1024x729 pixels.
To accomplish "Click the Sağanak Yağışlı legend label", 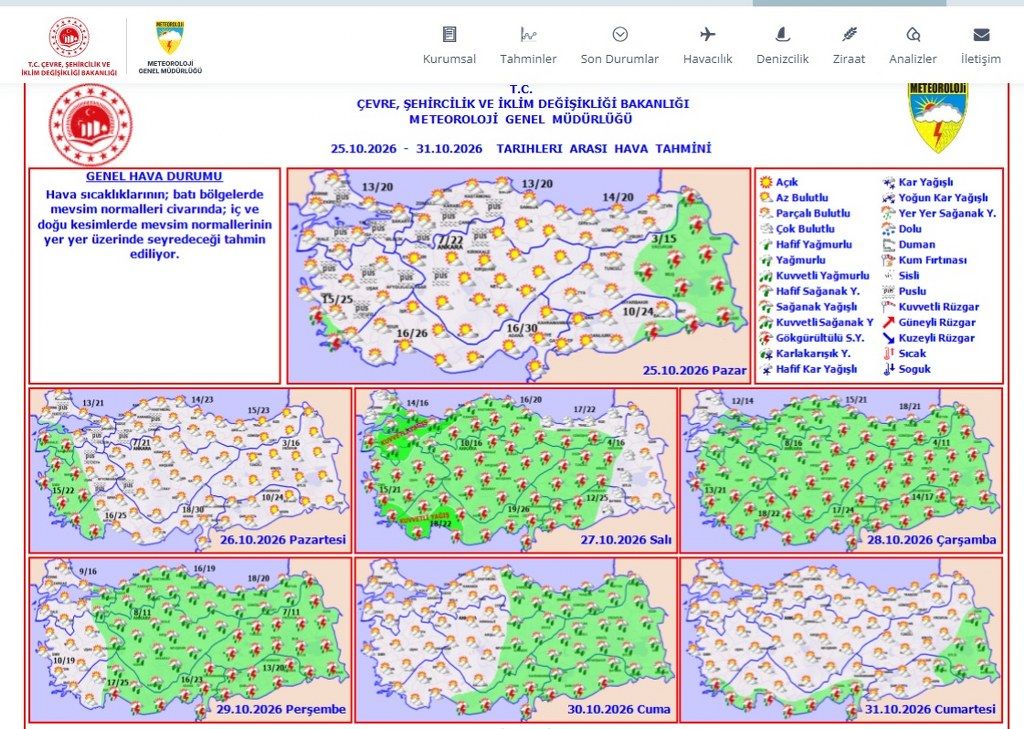I will pos(816,306).
